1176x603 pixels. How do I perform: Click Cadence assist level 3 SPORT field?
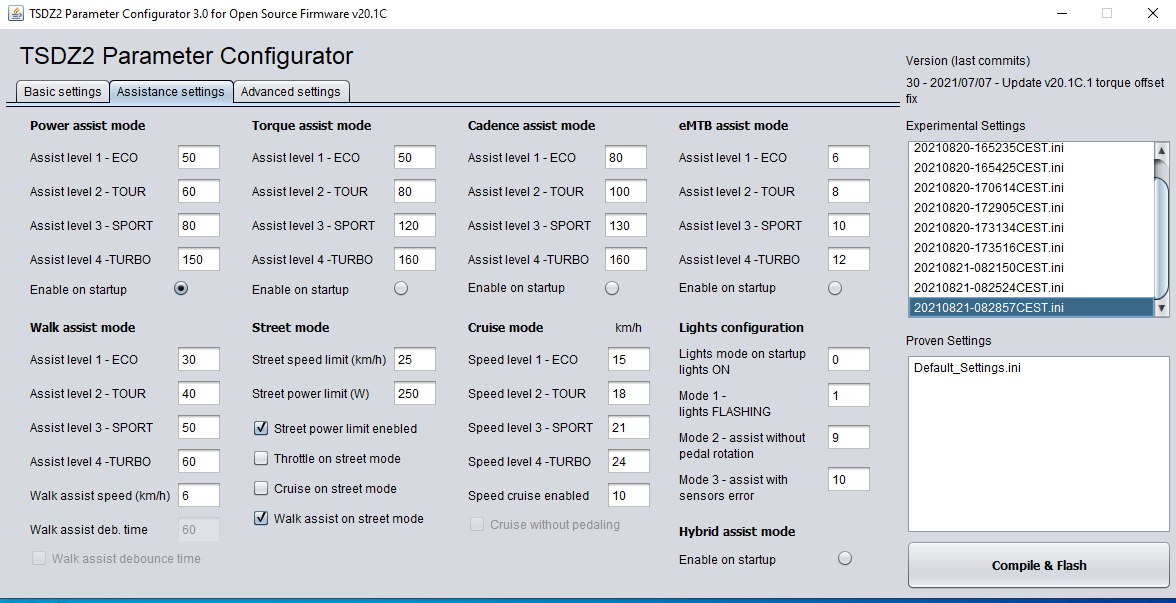[x=626, y=225]
